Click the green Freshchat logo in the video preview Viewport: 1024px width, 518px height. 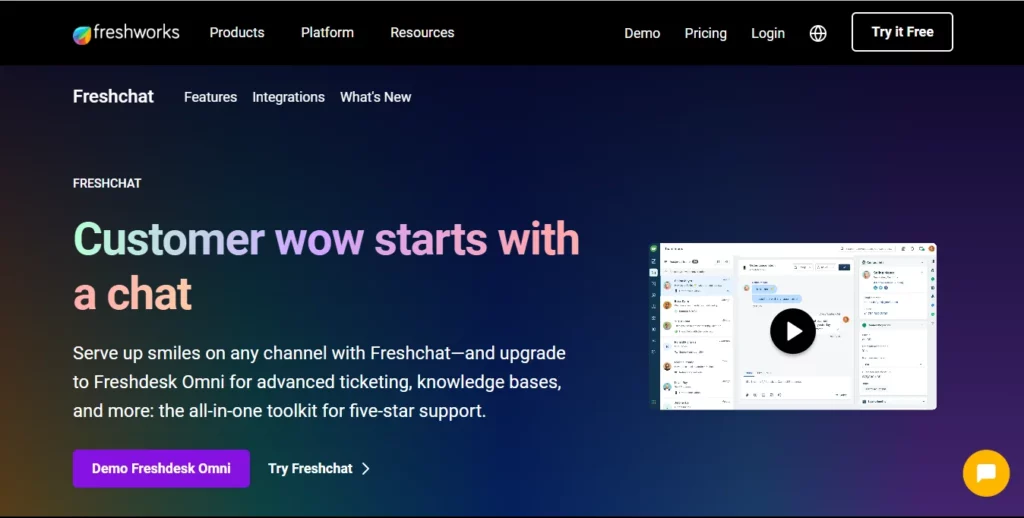[x=654, y=249]
